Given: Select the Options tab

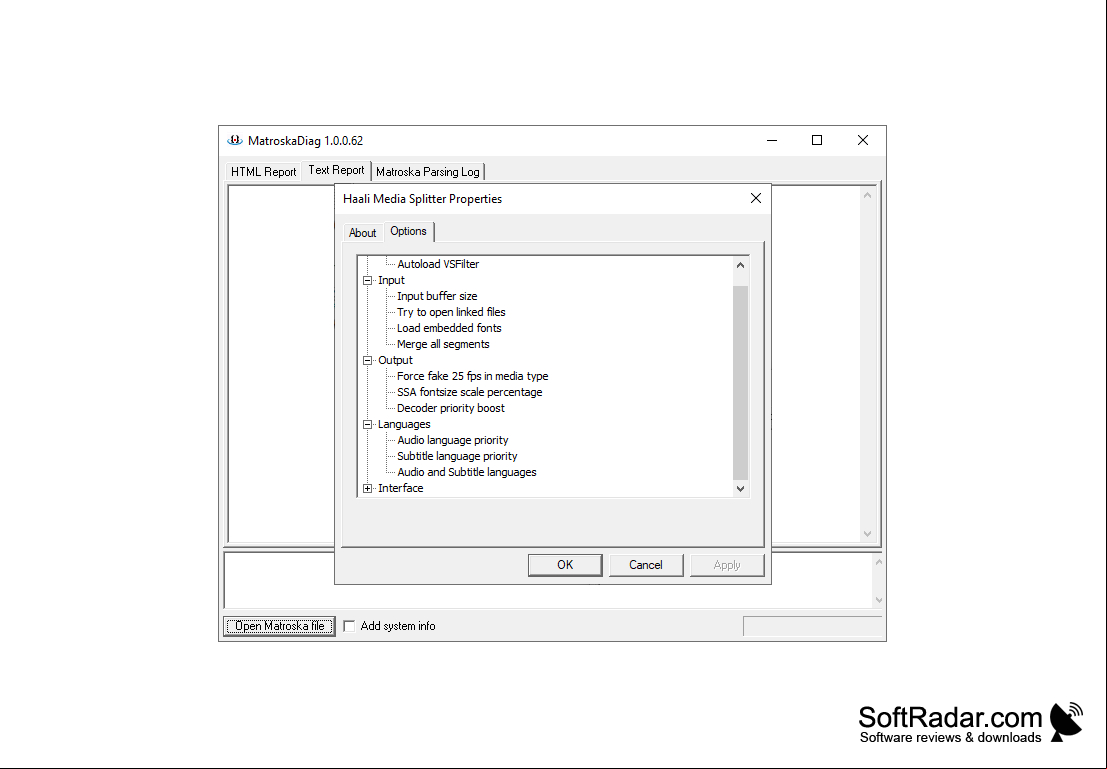Looking at the screenshot, I should [x=408, y=231].
